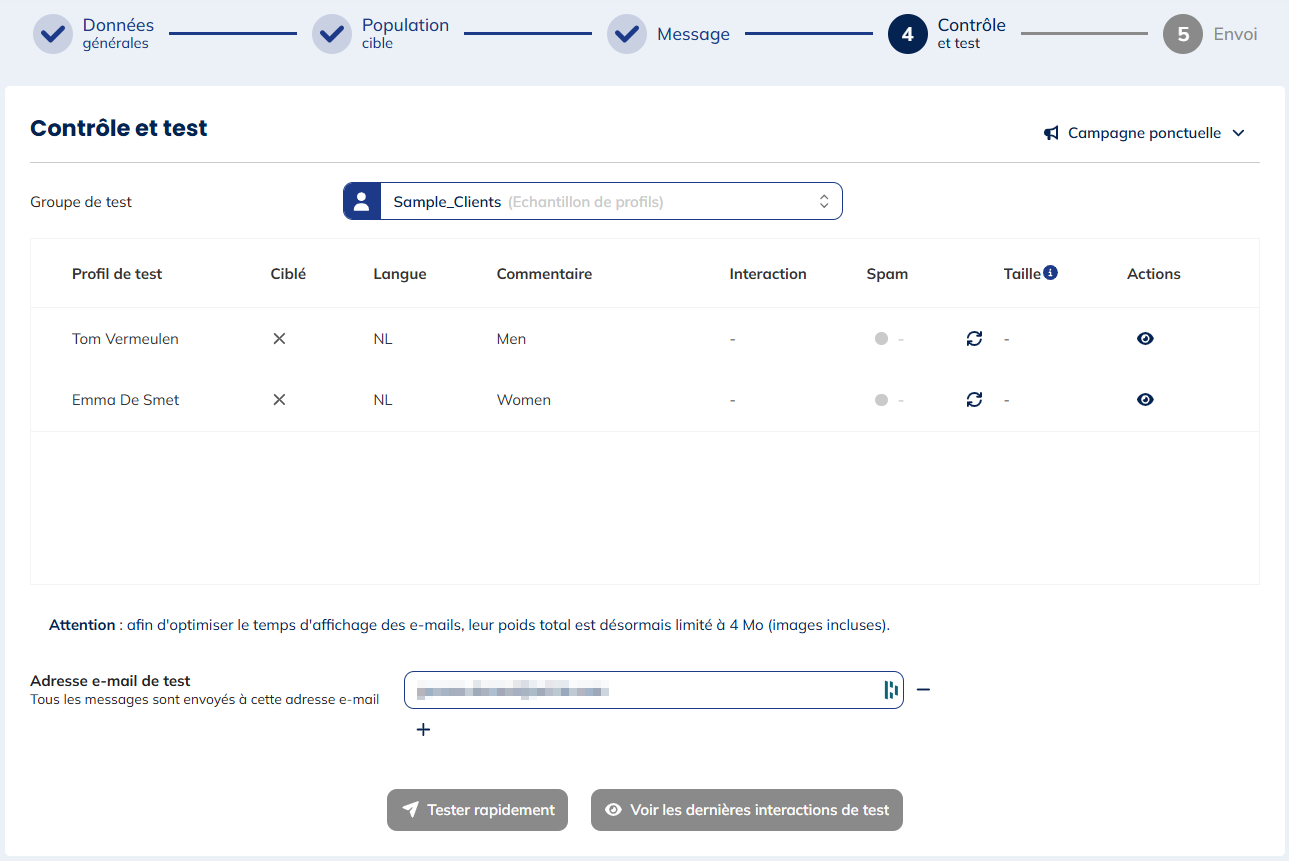Click the Taille info icon
The image size is (1289, 861).
(x=1050, y=273)
